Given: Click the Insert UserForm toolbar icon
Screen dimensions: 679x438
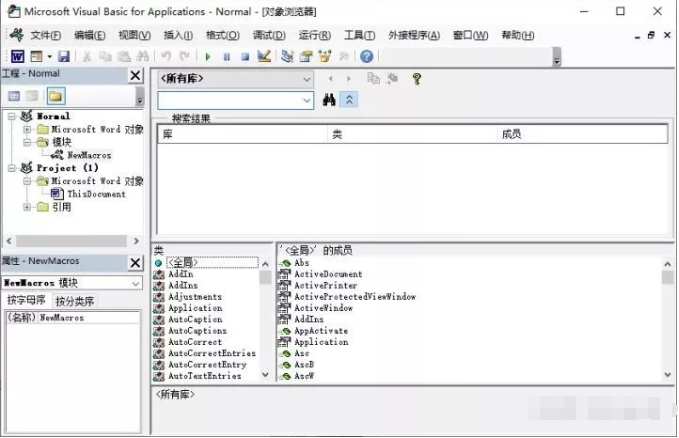Looking at the screenshot, I should click(36, 56).
